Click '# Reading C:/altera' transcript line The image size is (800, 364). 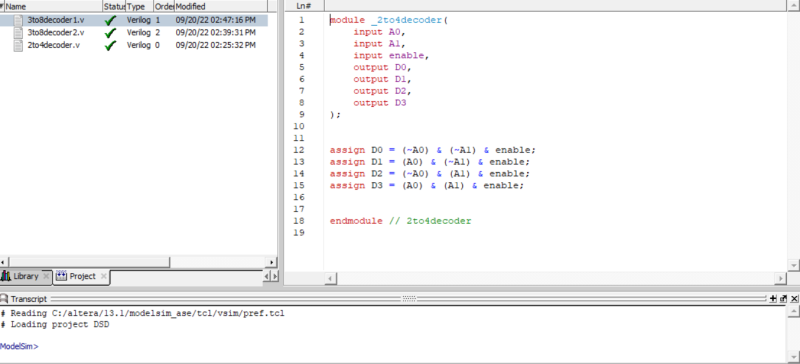[x=142, y=313]
